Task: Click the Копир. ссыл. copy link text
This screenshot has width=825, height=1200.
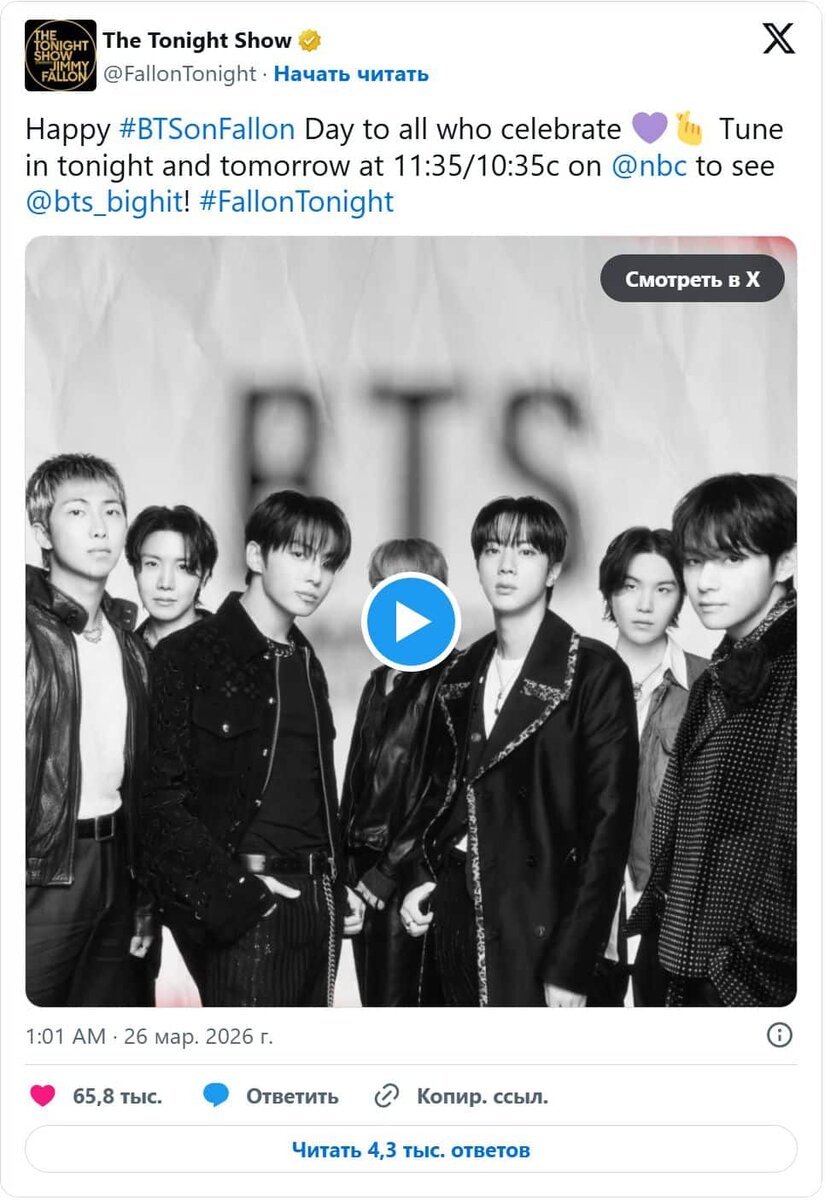Action: tap(482, 1096)
